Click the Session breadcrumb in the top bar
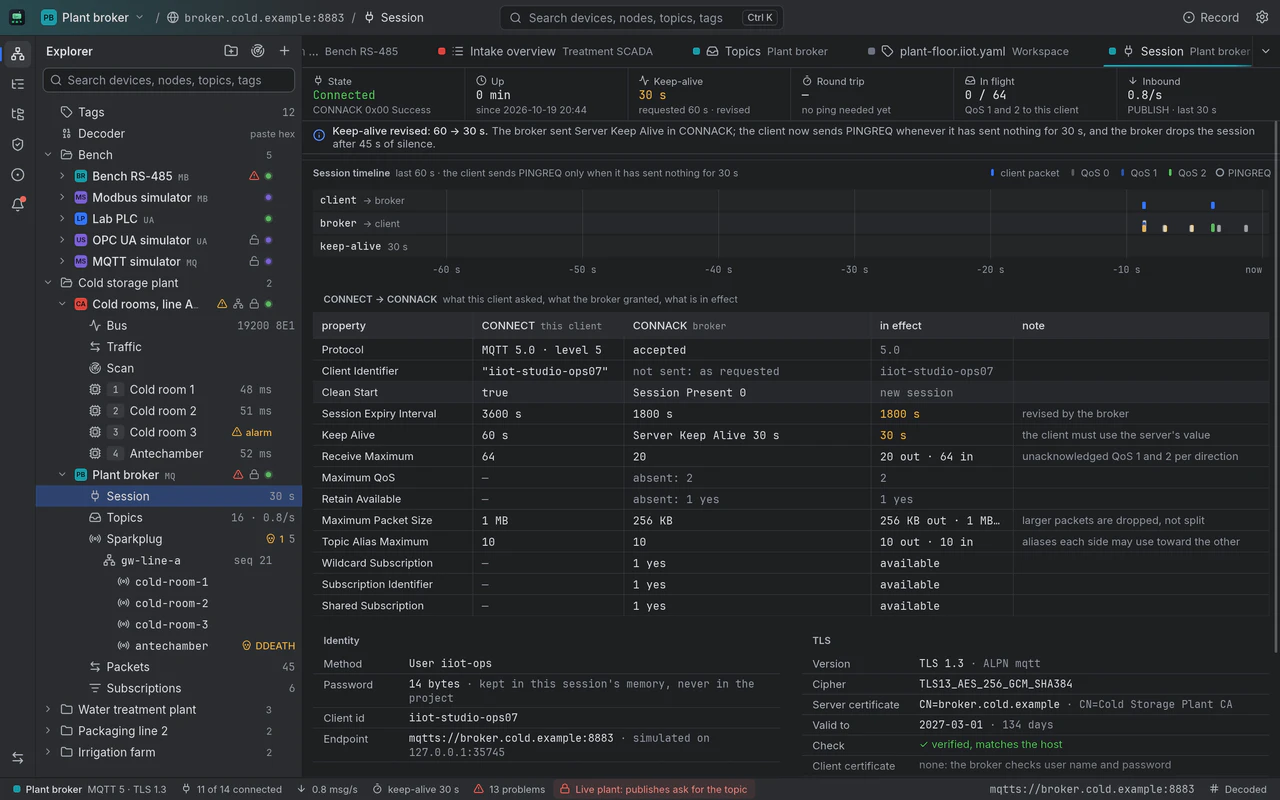 coord(394,17)
